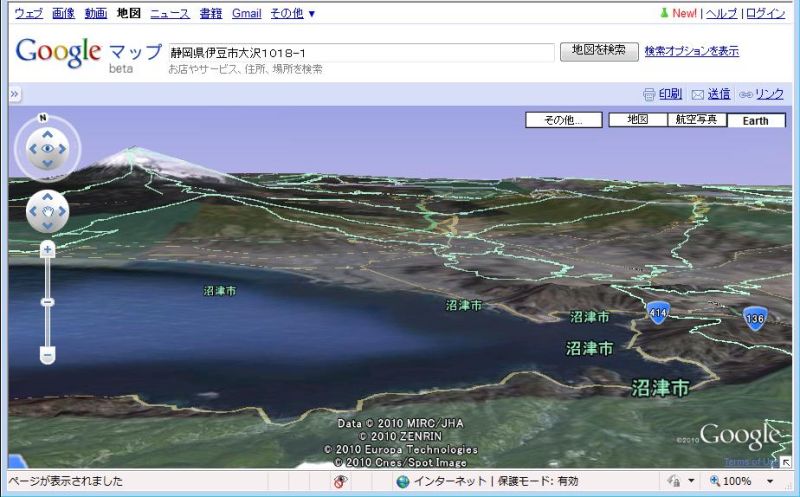Rotate the view right with the look joystick
Image resolution: width=800 pixels, height=497 pixels.
pos(62,149)
